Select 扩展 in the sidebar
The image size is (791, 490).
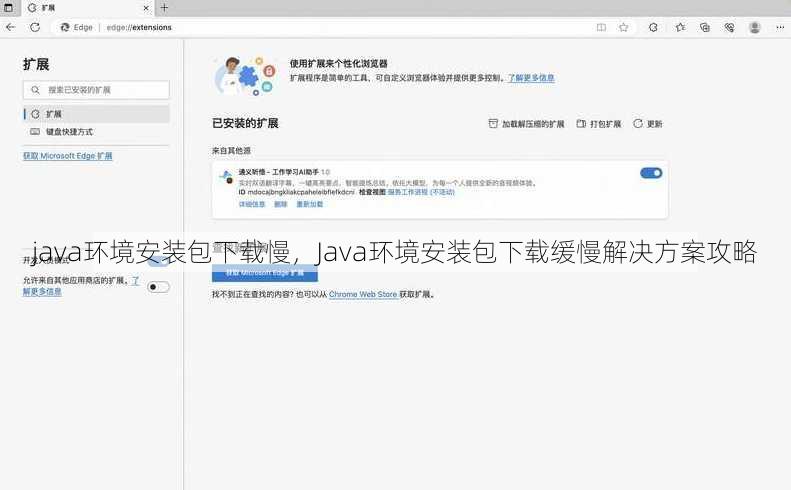coord(96,114)
